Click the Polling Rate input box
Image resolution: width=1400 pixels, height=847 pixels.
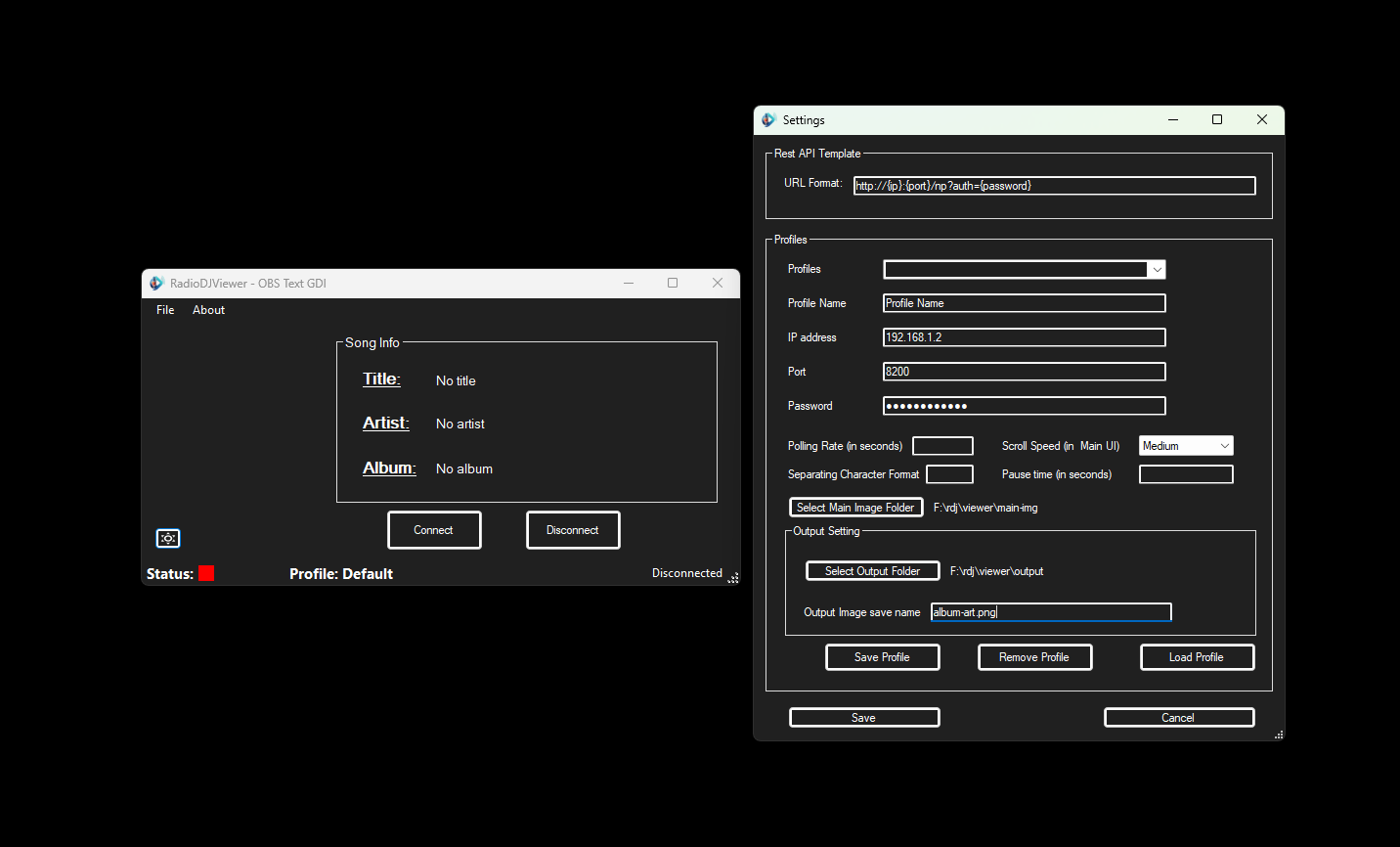click(942, 446)
